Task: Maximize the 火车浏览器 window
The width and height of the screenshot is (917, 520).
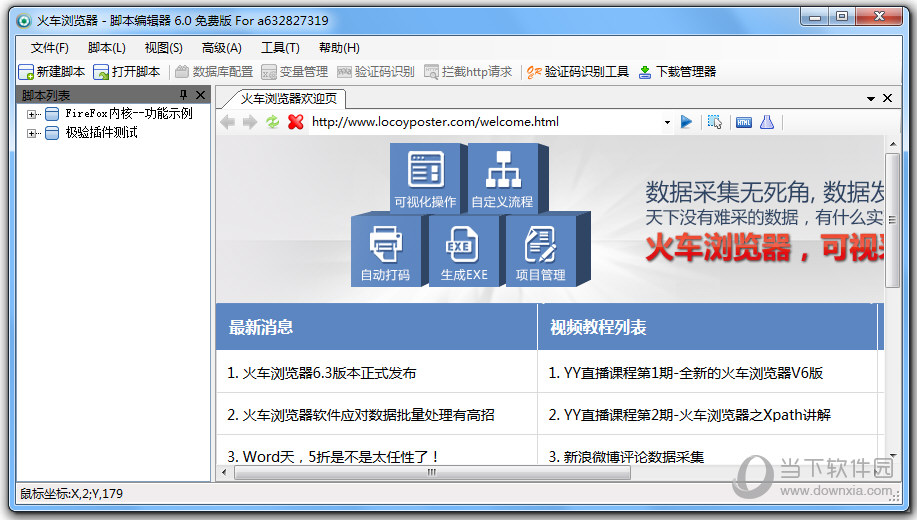Action: (842, 17)
